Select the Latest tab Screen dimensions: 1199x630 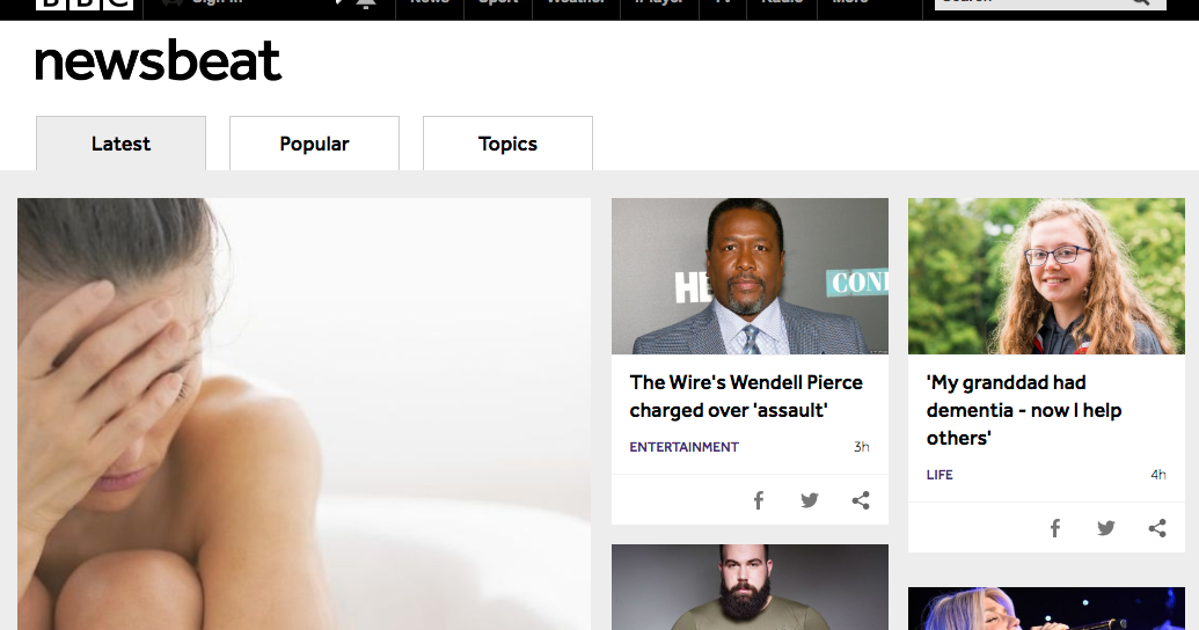[121, 144]
